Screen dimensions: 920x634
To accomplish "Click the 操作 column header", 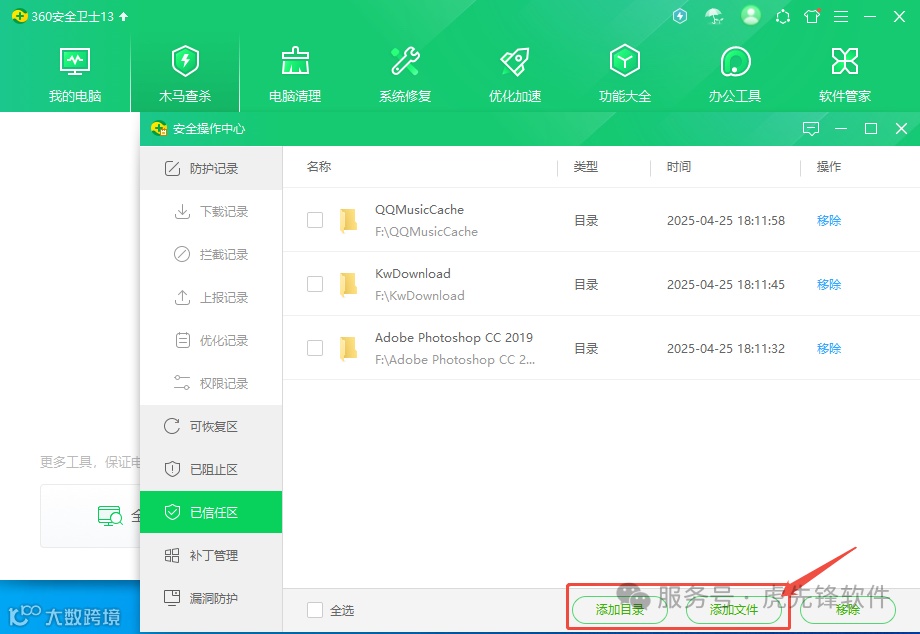I will point(828,167).
